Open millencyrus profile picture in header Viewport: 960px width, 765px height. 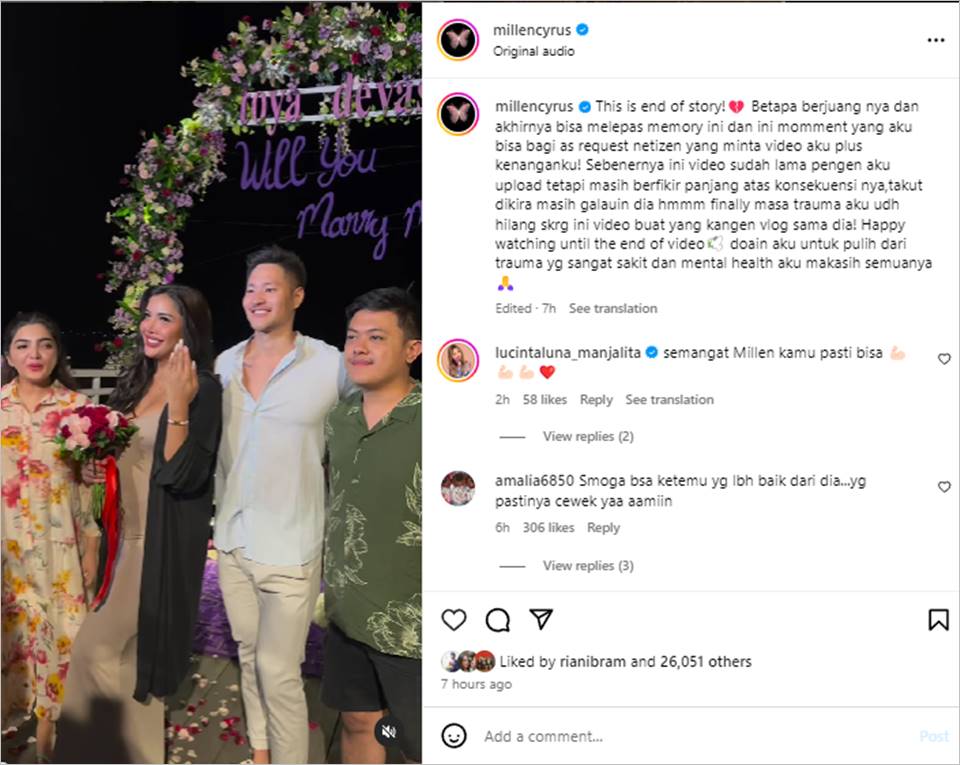tap(458, 40)
